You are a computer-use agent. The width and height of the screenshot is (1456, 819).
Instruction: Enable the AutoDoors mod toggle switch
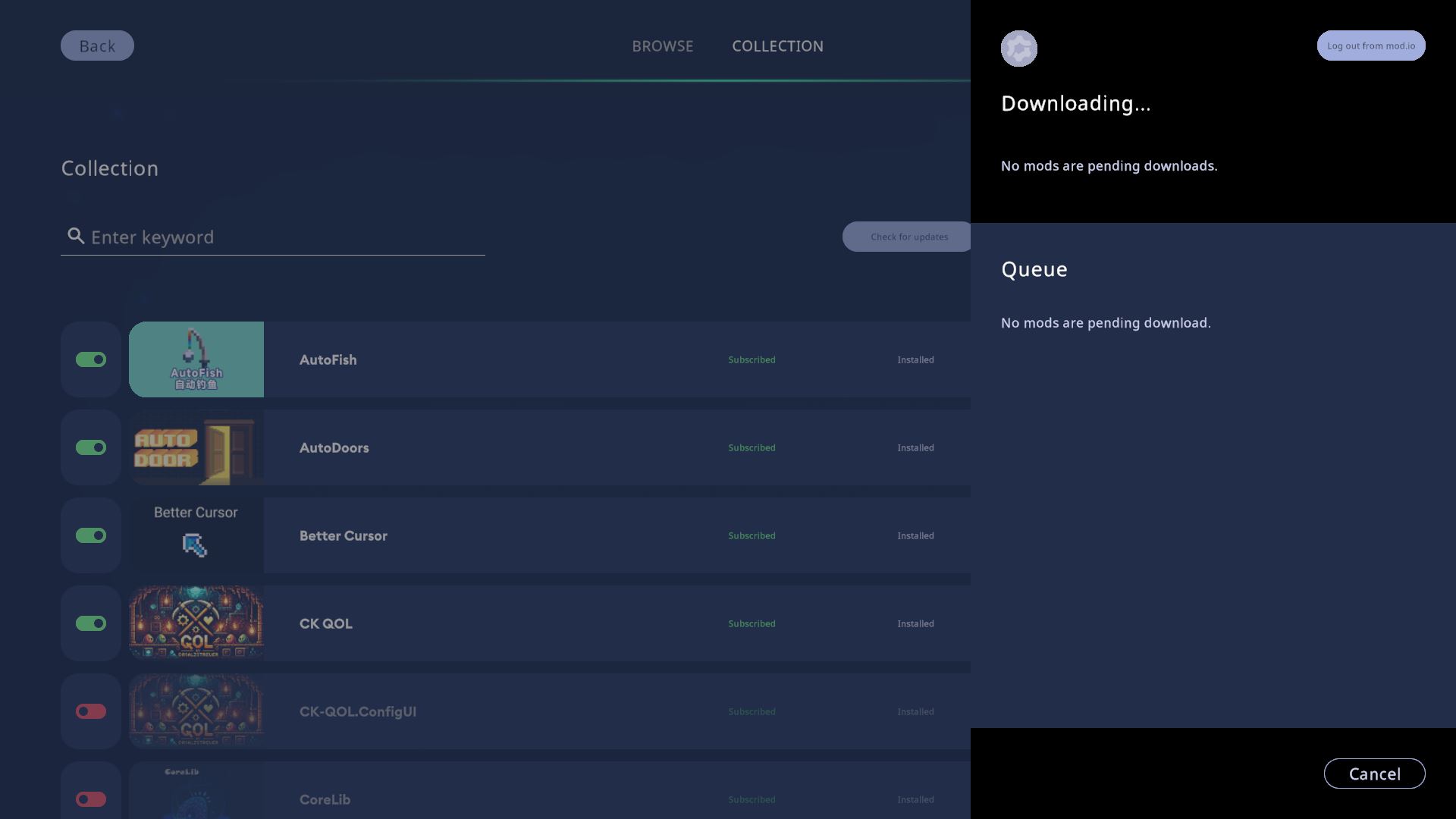(x=91, y=447)
